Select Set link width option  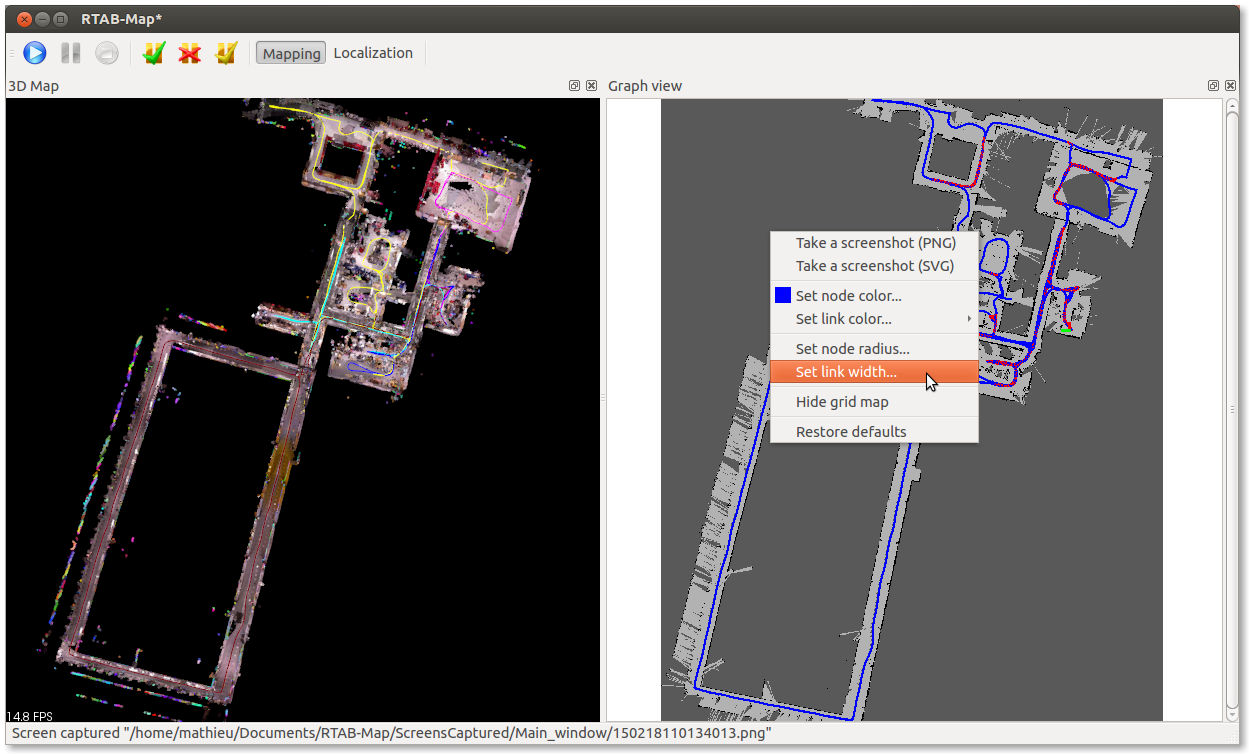(x=846, y=372)
